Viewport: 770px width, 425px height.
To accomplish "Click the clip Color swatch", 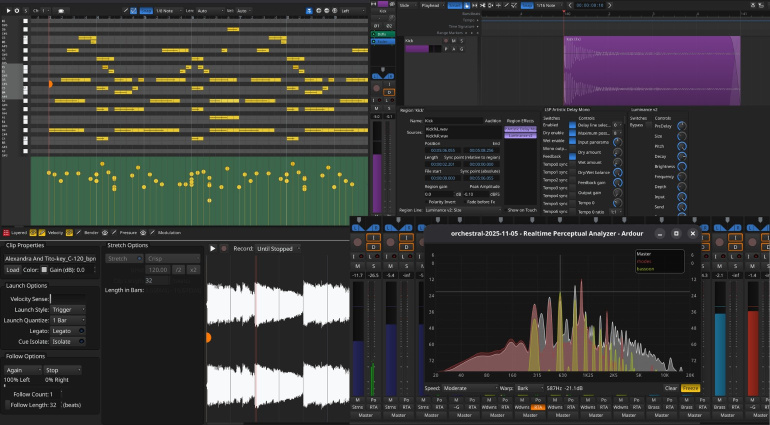I will [x=44, y=269].
